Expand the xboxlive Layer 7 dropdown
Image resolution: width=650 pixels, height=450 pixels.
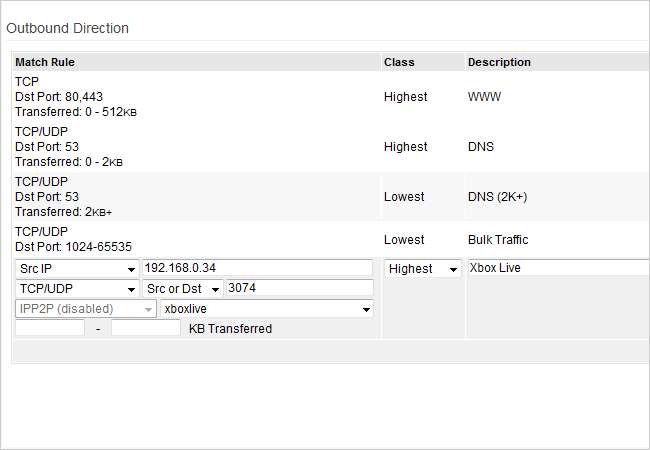(x=267, y=309)
